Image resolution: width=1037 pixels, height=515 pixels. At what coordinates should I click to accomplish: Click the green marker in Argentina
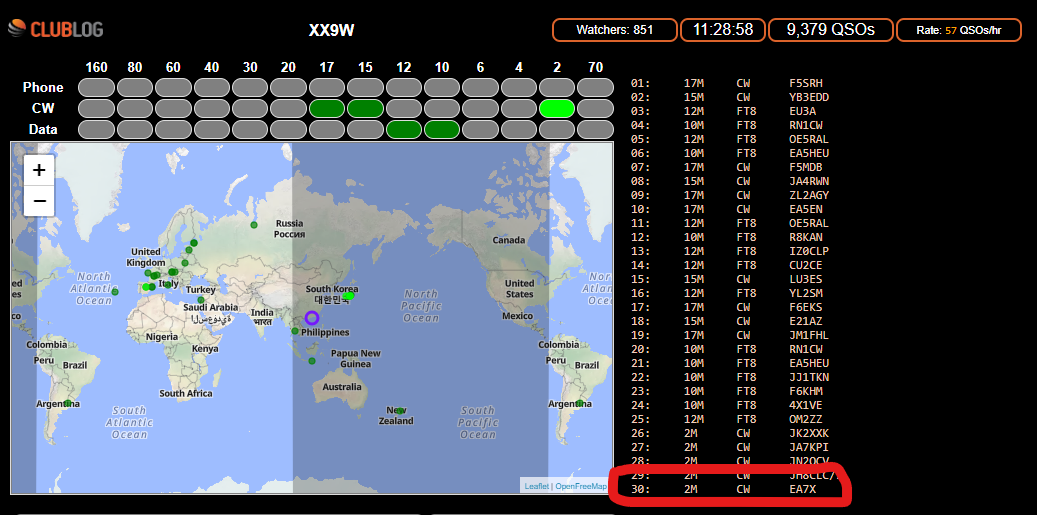tap(67, 404)
